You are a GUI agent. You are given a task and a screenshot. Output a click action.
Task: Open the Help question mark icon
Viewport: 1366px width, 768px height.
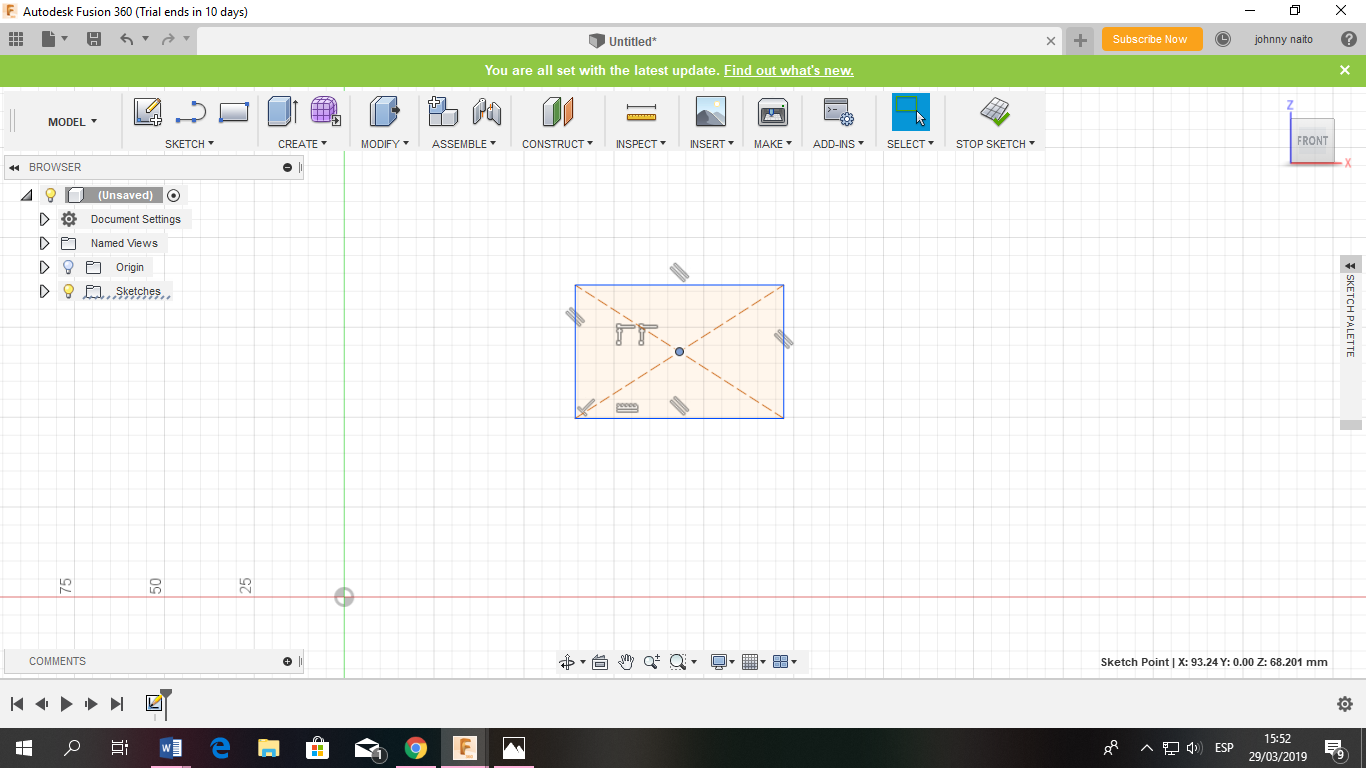tap(1348, 39)
